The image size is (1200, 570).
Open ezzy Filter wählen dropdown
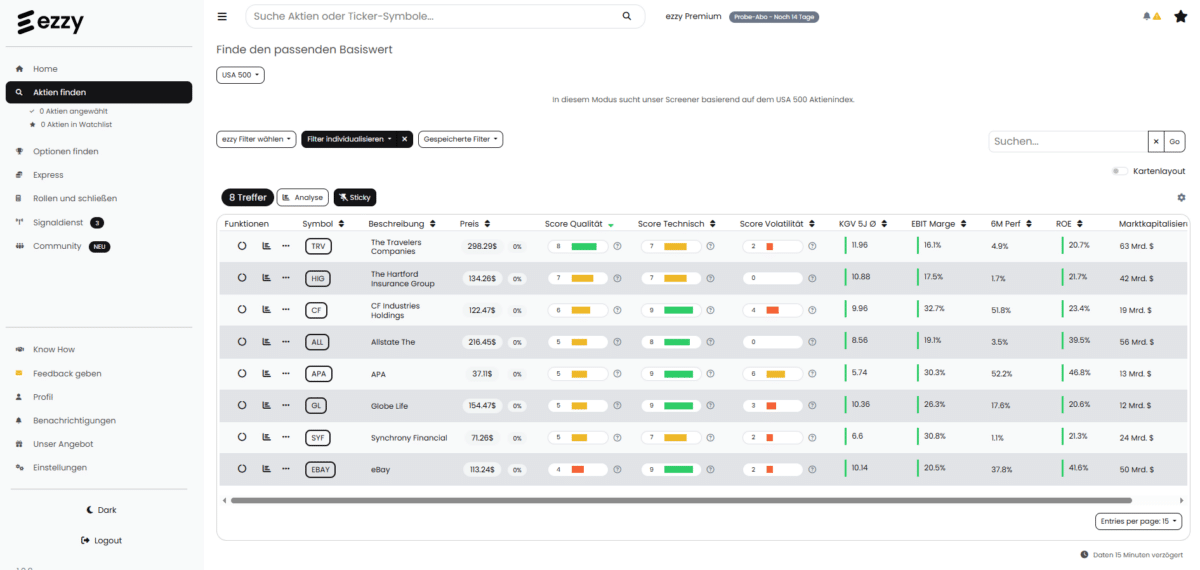coord(256,139)
